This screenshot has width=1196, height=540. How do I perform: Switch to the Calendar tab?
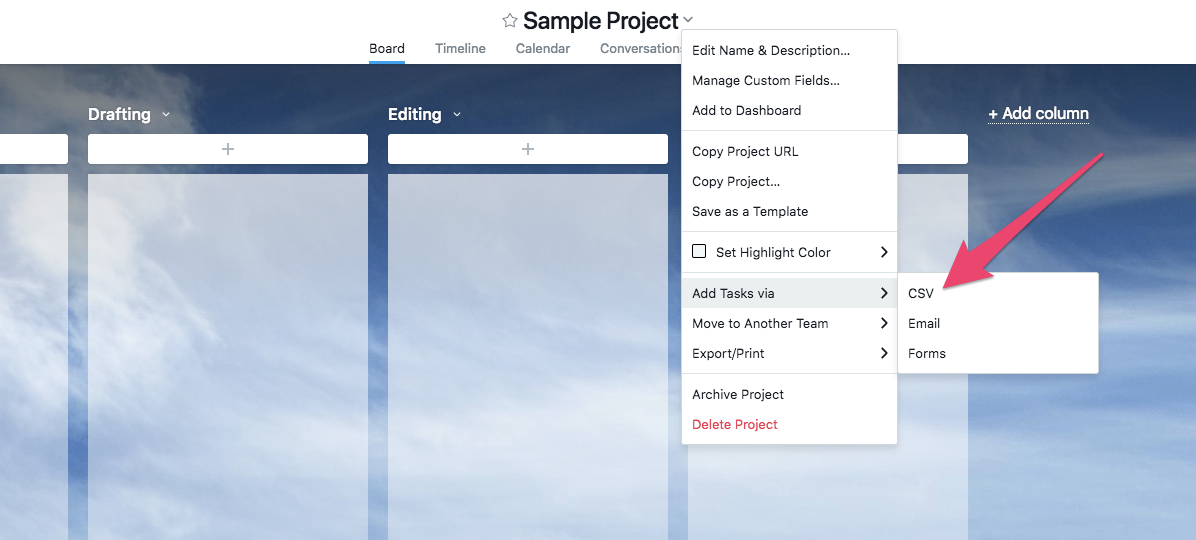542,48
